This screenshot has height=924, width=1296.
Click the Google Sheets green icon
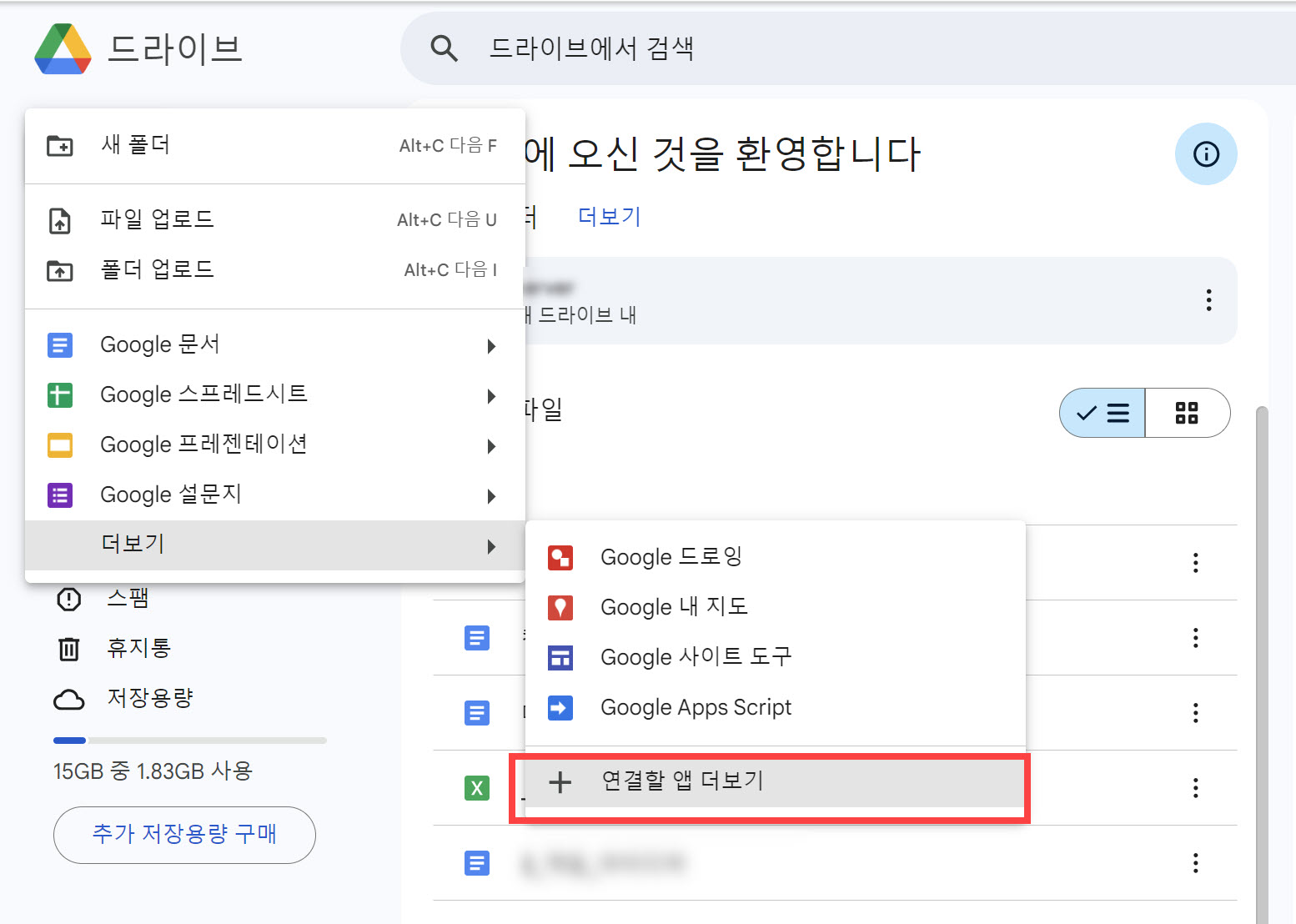(60, 395)
